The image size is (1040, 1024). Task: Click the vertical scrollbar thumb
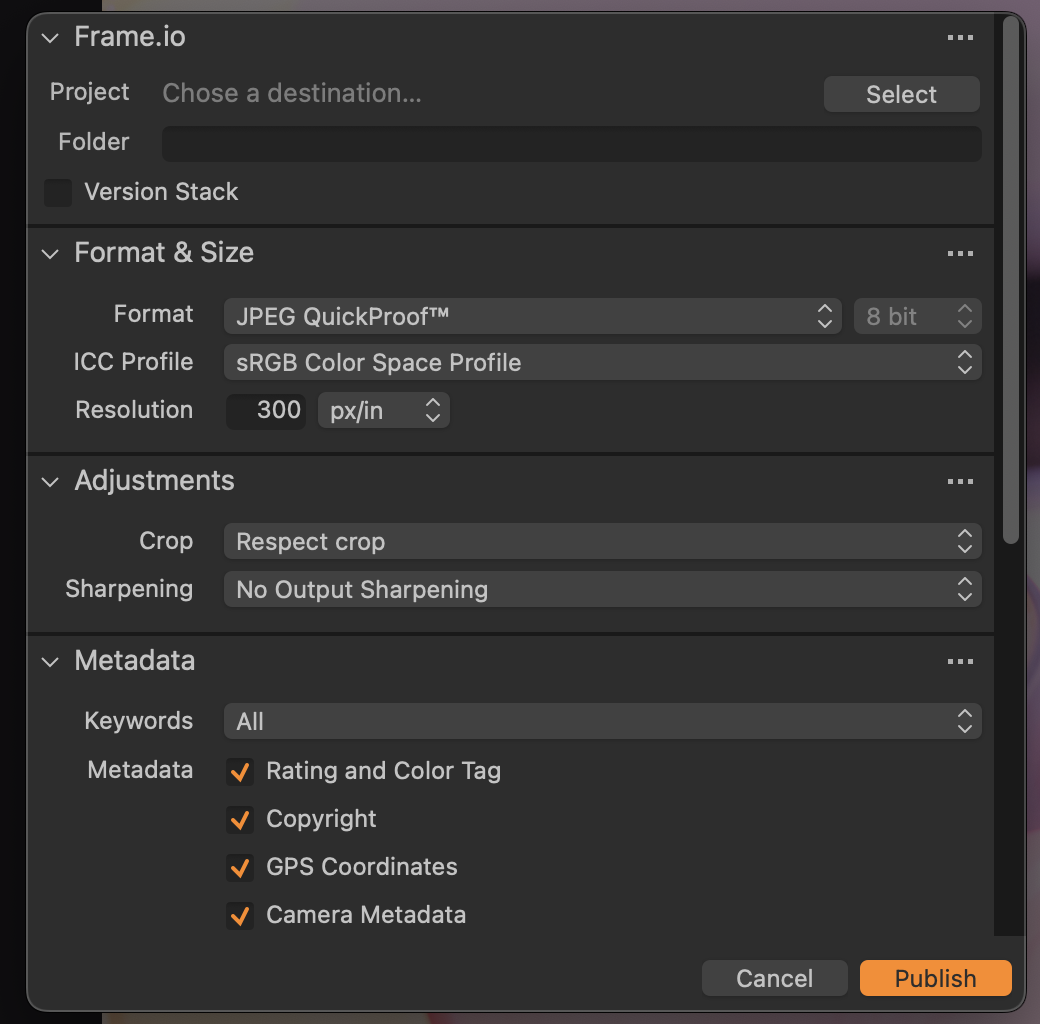tap(1010, 279)
